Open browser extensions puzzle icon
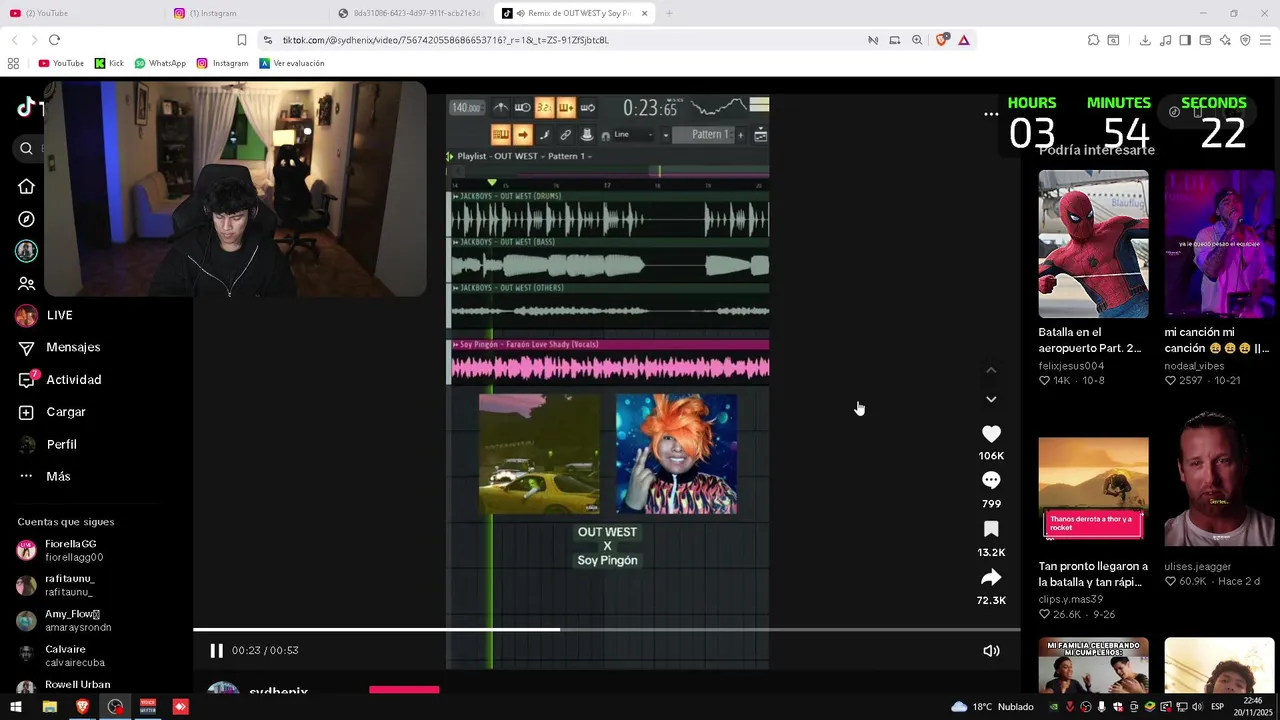Screen dimensions: 1280x720 tap(1093, 40)
